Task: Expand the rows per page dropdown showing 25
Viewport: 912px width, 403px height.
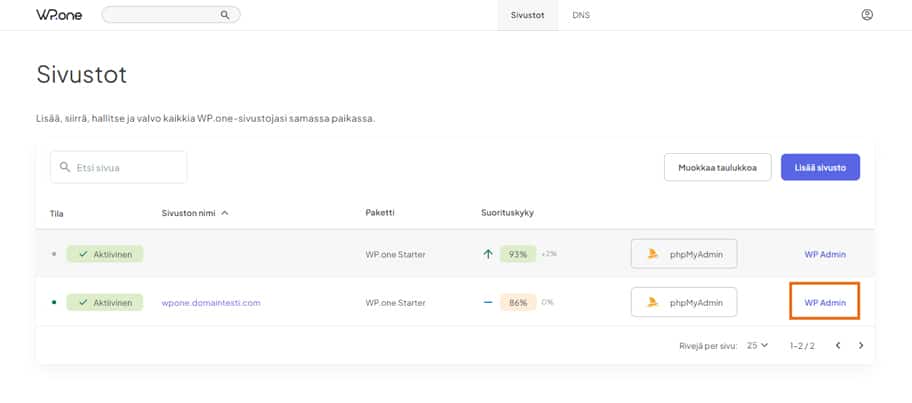Action: 758,345
